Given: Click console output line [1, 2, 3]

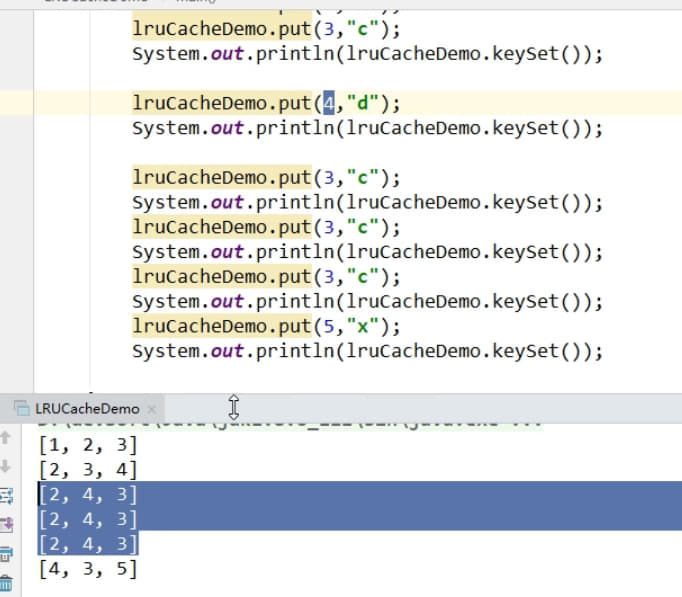Looking at the screenshot, I should click(88, 445).
